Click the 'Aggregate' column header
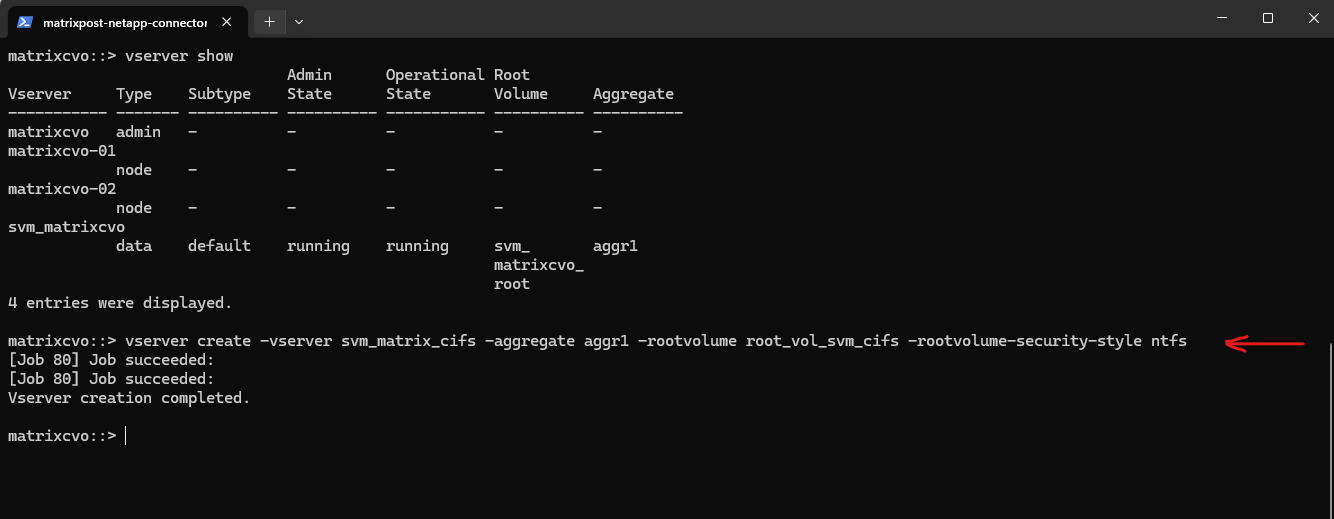The image size is (1334, 519). [633, 94]
